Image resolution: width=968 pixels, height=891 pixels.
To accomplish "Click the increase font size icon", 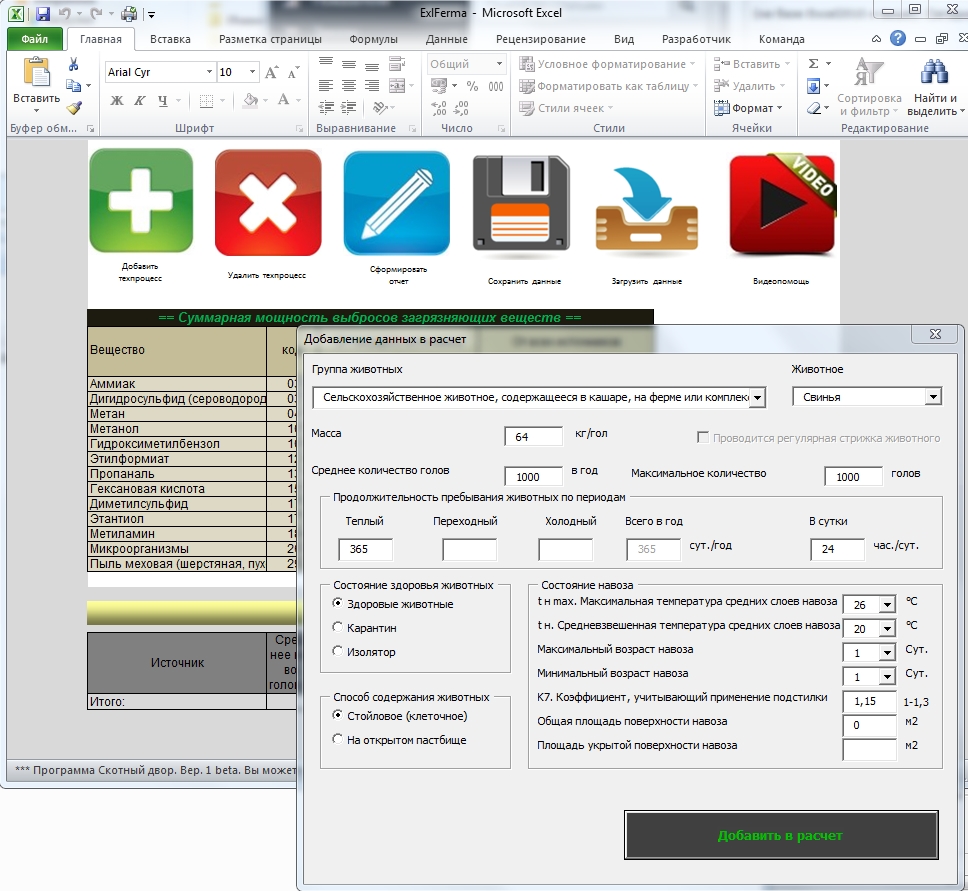I will [271, 72].
